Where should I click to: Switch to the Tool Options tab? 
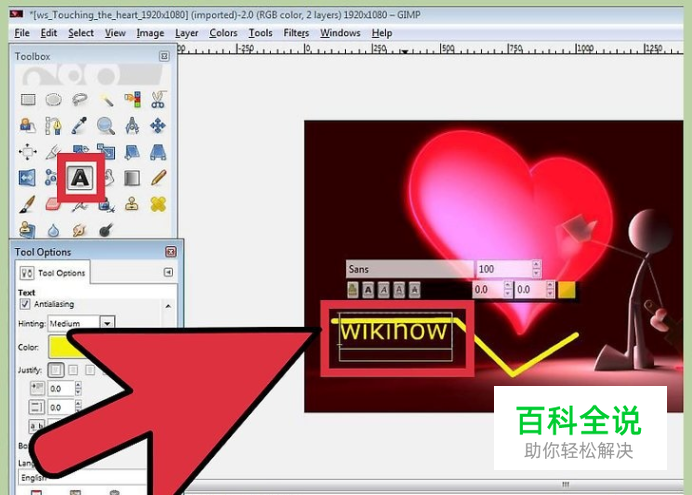click(x=53, y=273)
